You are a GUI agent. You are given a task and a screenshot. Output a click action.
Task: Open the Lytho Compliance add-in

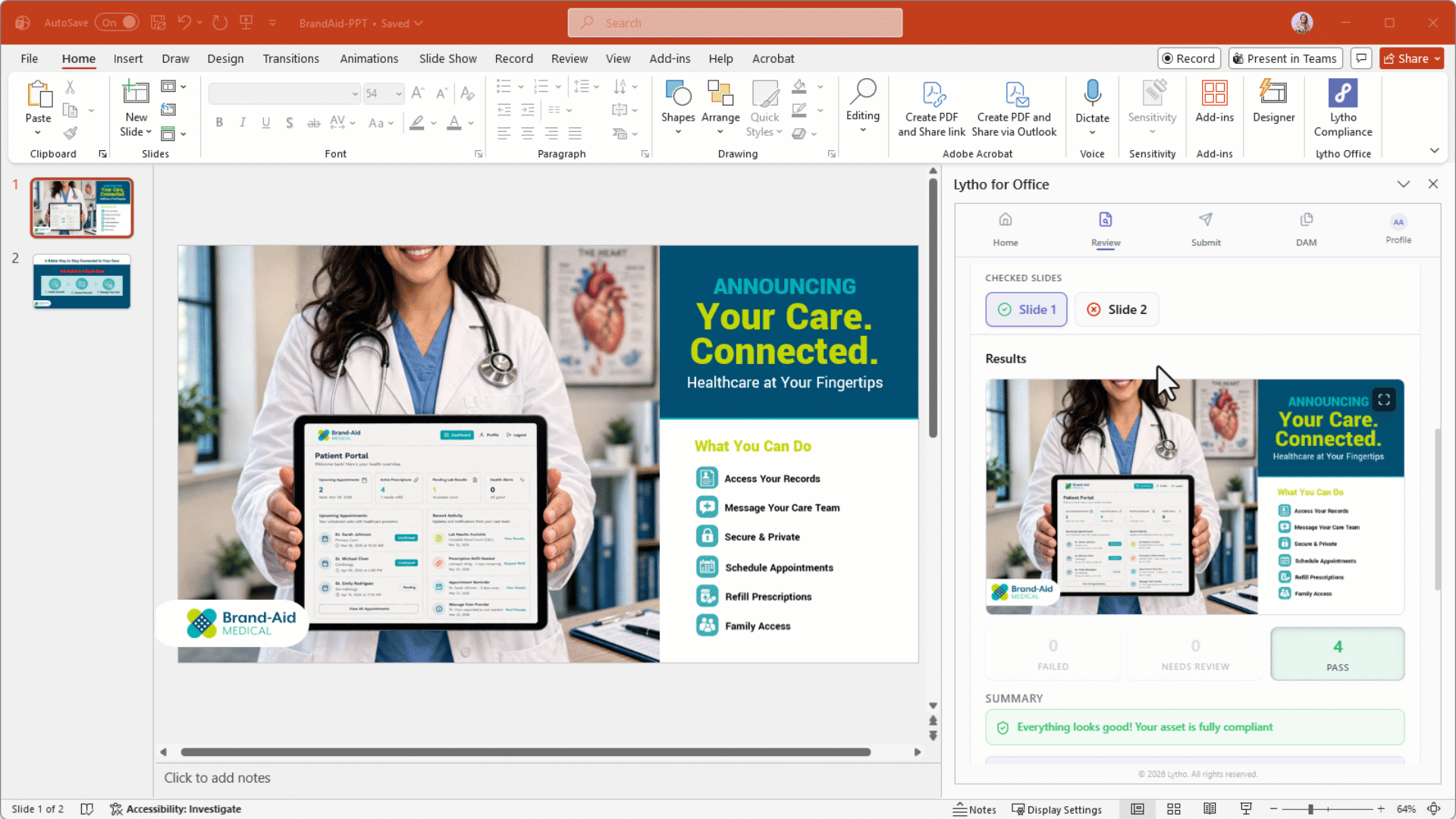1342,108
